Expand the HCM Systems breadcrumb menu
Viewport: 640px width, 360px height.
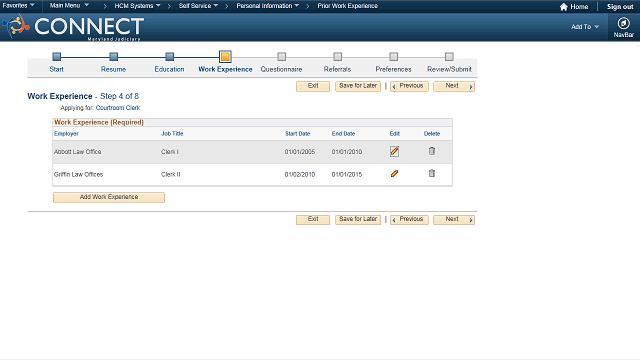point(137,6)
